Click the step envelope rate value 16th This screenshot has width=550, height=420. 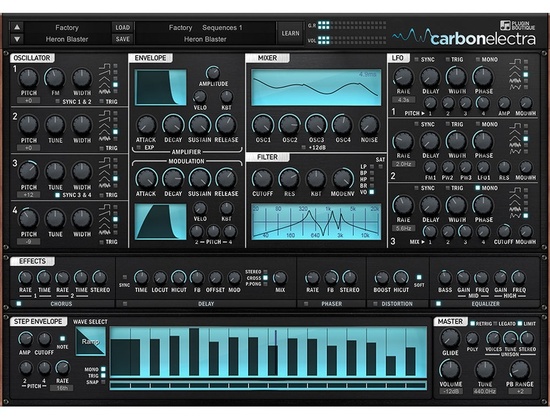61,388
